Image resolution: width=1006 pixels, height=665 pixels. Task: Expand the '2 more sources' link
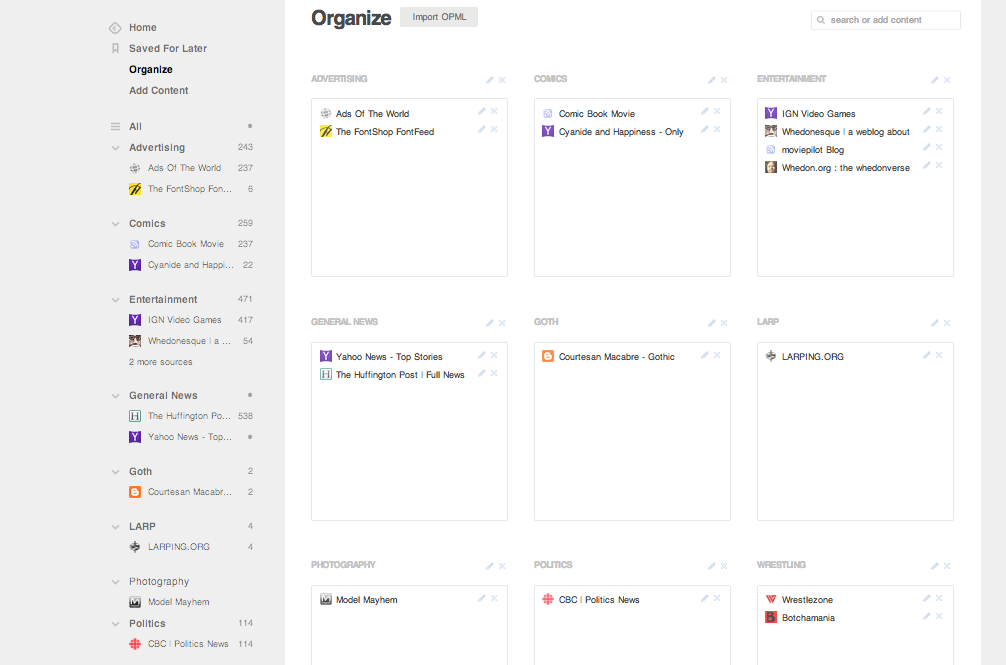(161, 362)
